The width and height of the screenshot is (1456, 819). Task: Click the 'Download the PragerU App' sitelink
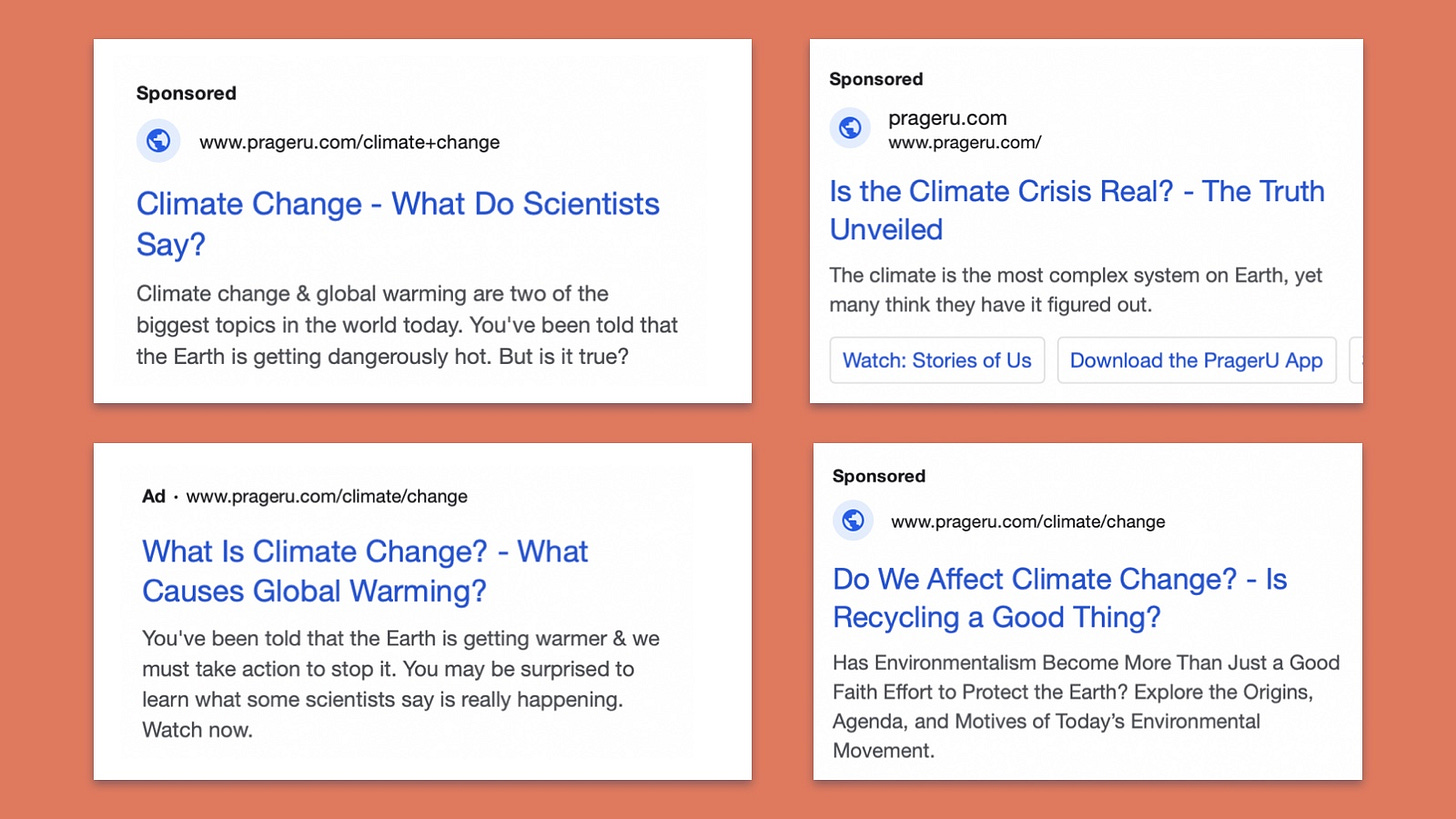[1196, 361]
